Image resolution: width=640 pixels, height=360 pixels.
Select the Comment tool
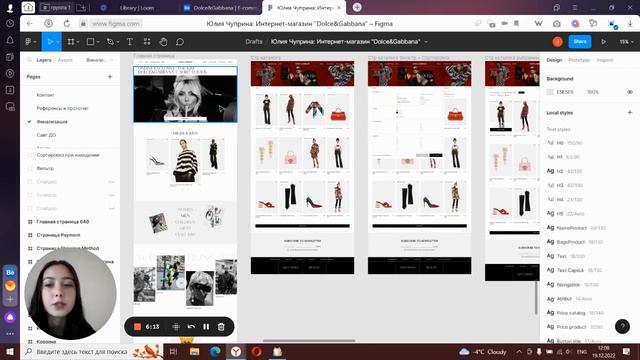180,42
